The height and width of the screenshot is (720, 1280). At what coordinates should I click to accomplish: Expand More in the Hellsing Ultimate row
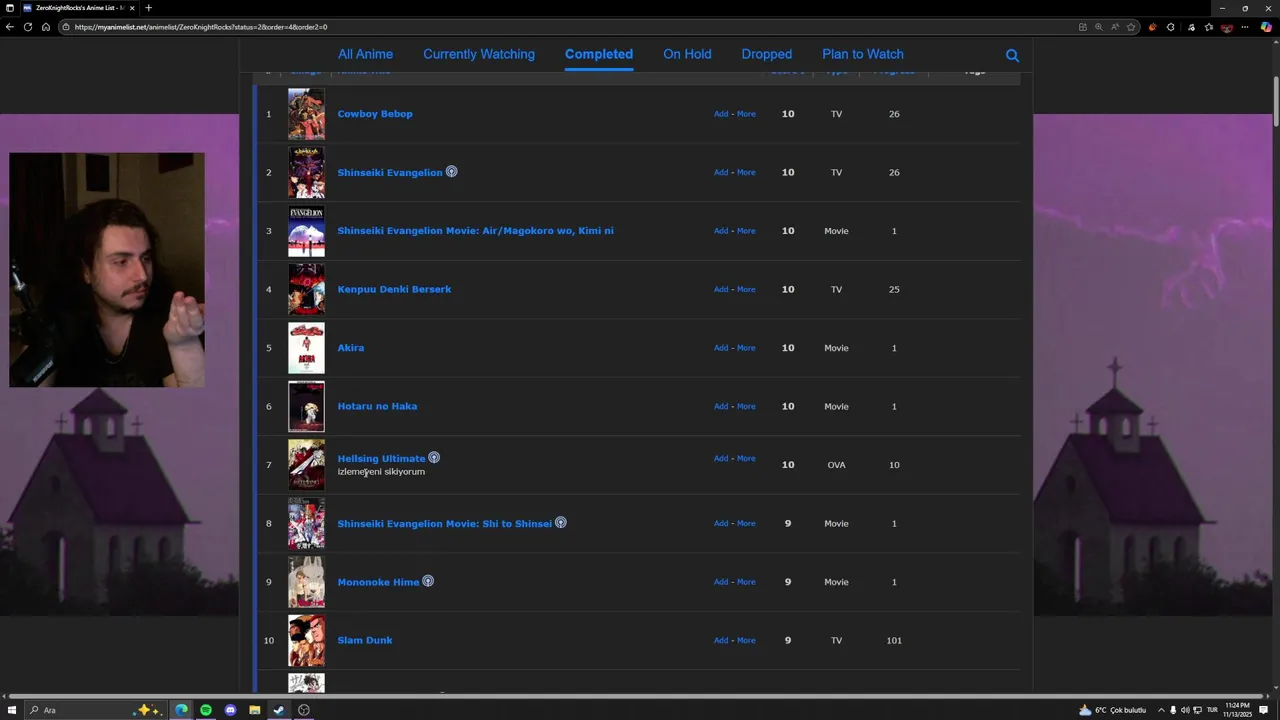point(746,458)
